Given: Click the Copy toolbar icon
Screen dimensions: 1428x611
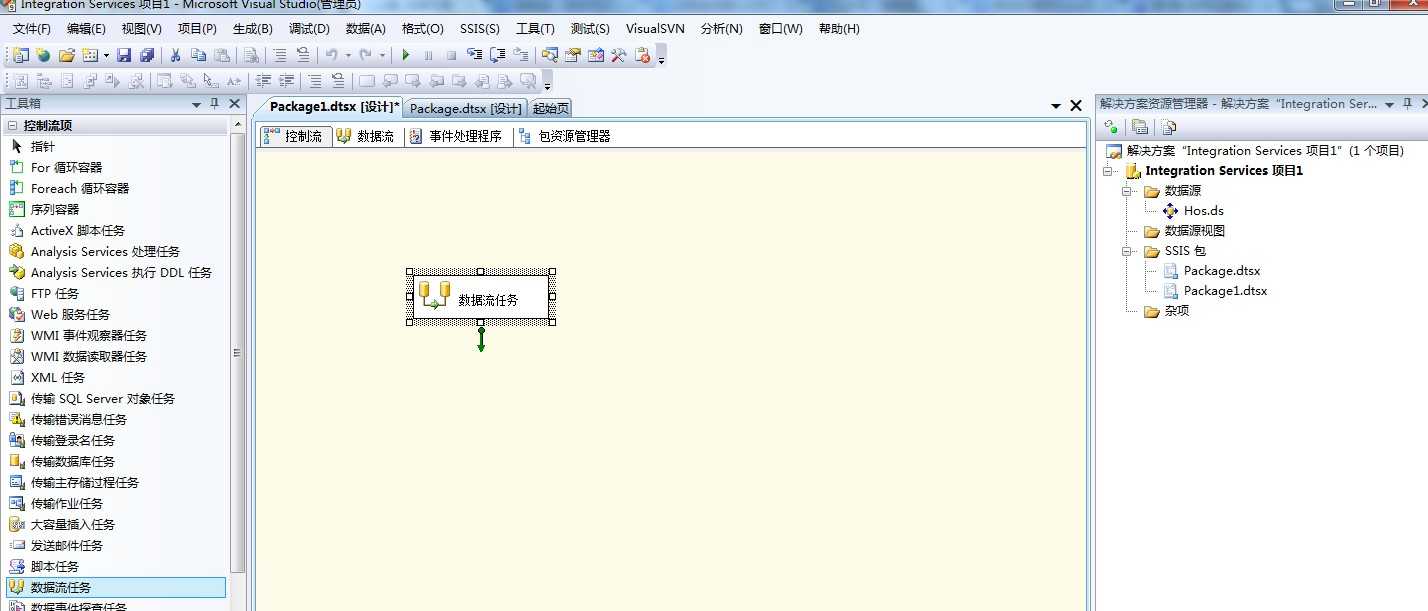Looking at the screenshot, I should (198, 55).
